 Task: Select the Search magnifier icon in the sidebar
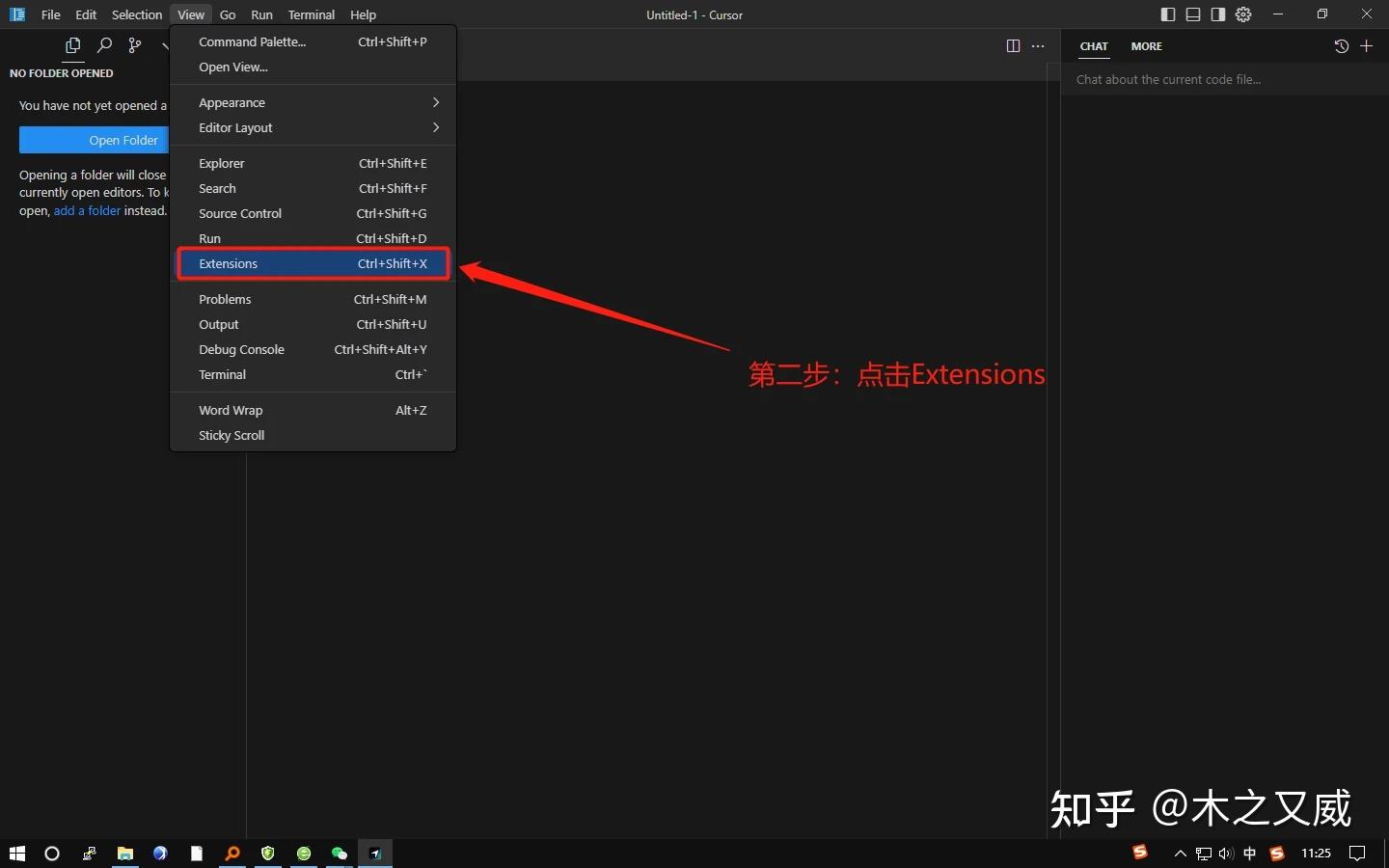click(x=104, y=45)
